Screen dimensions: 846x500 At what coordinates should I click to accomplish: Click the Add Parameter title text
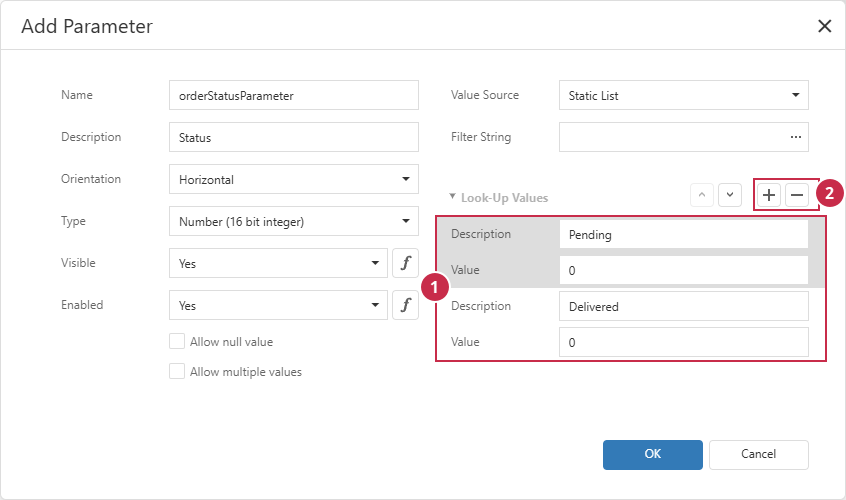(87, 26)
